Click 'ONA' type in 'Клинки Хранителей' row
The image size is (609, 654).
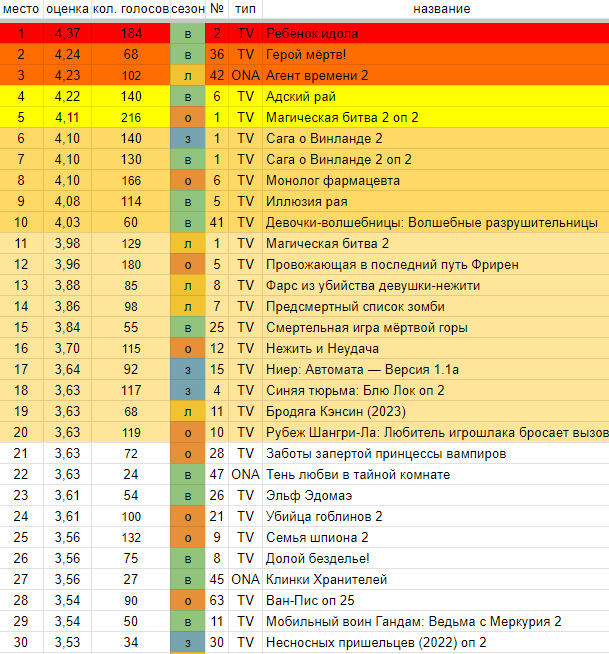245,579
